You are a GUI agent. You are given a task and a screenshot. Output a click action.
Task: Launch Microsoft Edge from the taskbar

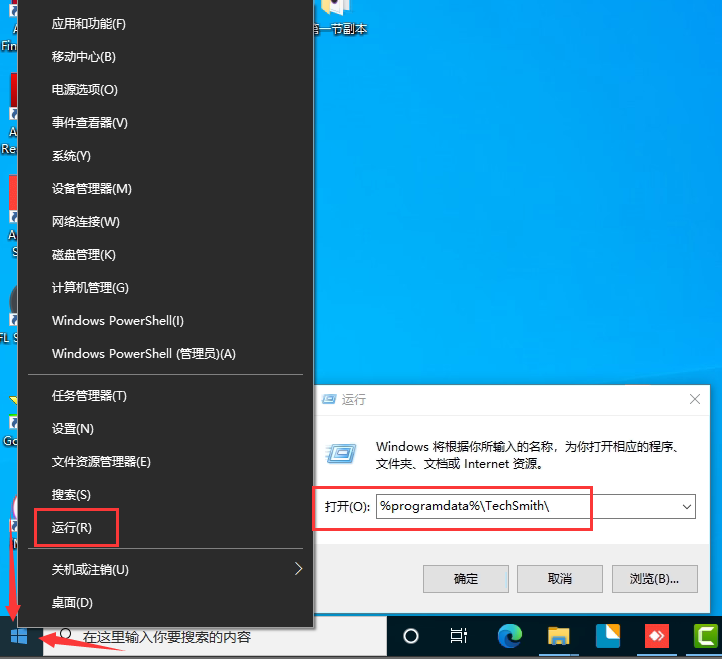[x=508, y=636]
